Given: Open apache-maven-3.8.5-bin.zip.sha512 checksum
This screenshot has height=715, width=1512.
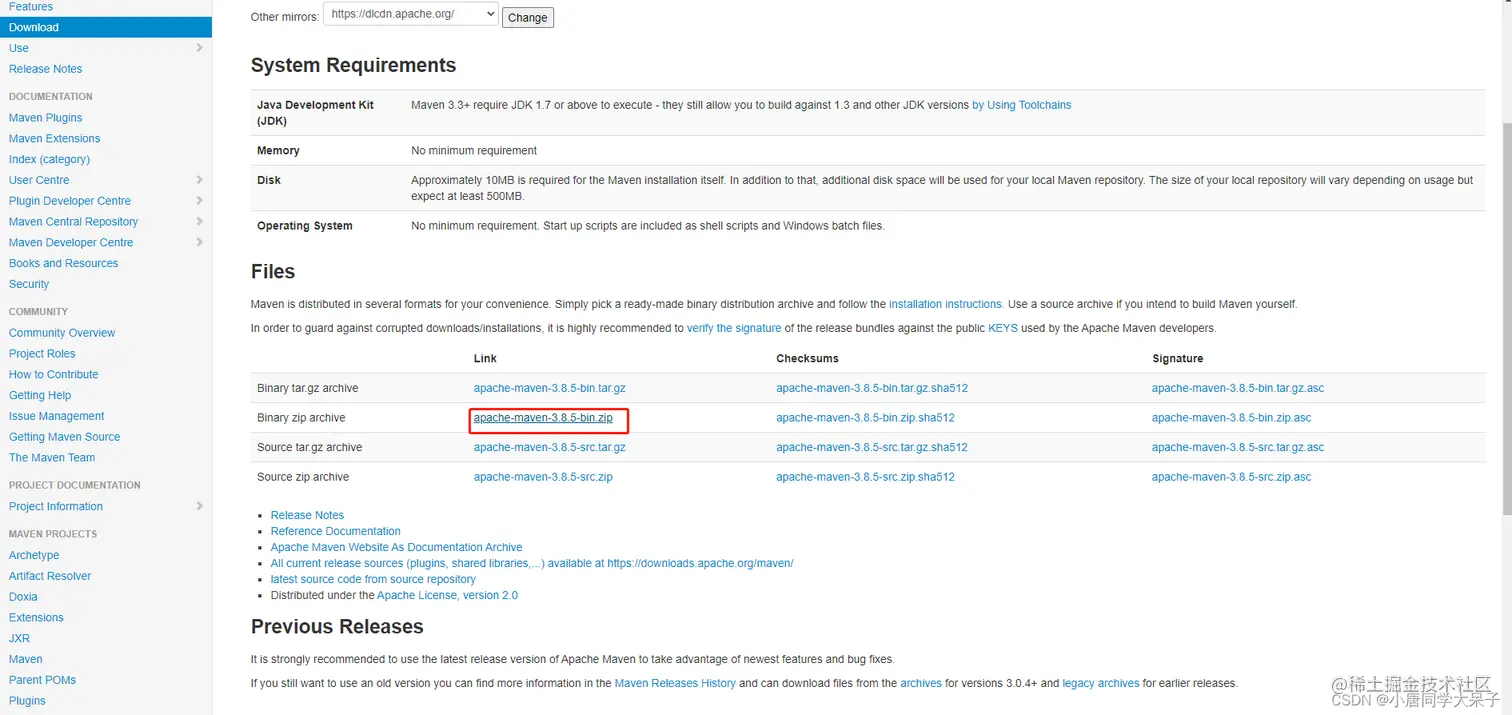Looking at the screenshot, I should click(x=865, y=418).
